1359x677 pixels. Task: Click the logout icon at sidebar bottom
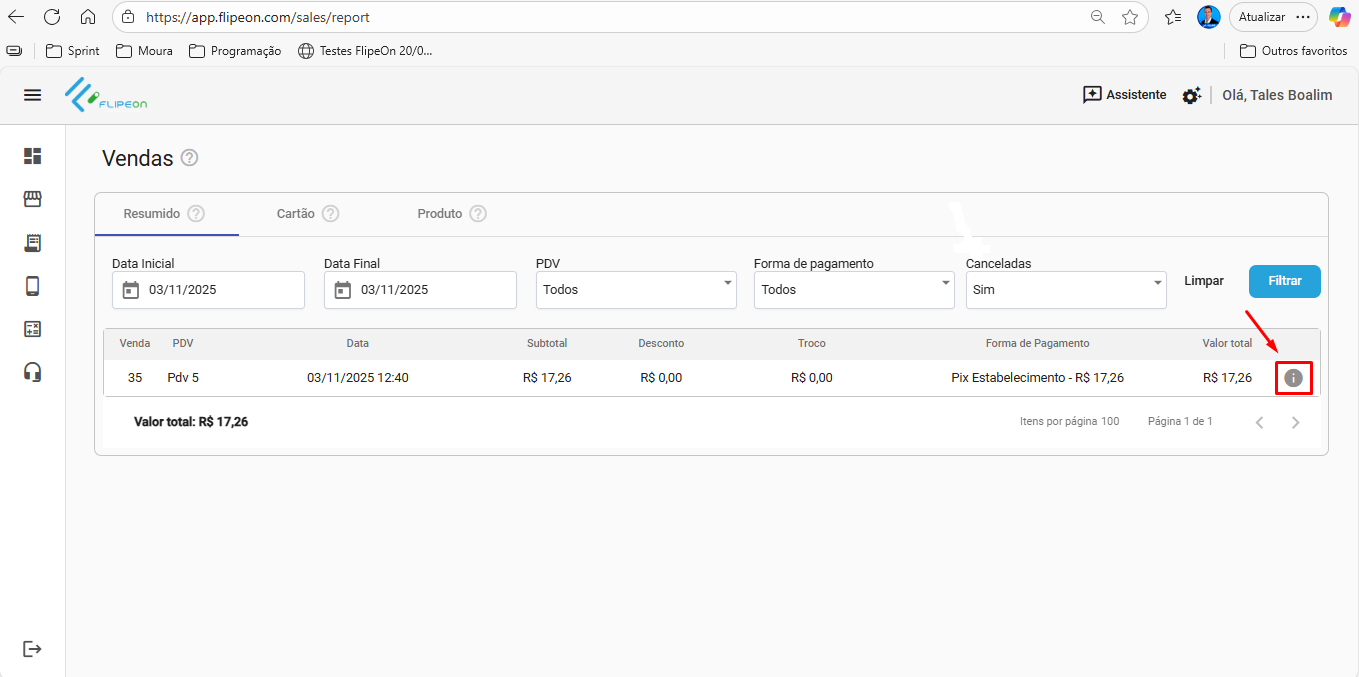tap(33, 649)
